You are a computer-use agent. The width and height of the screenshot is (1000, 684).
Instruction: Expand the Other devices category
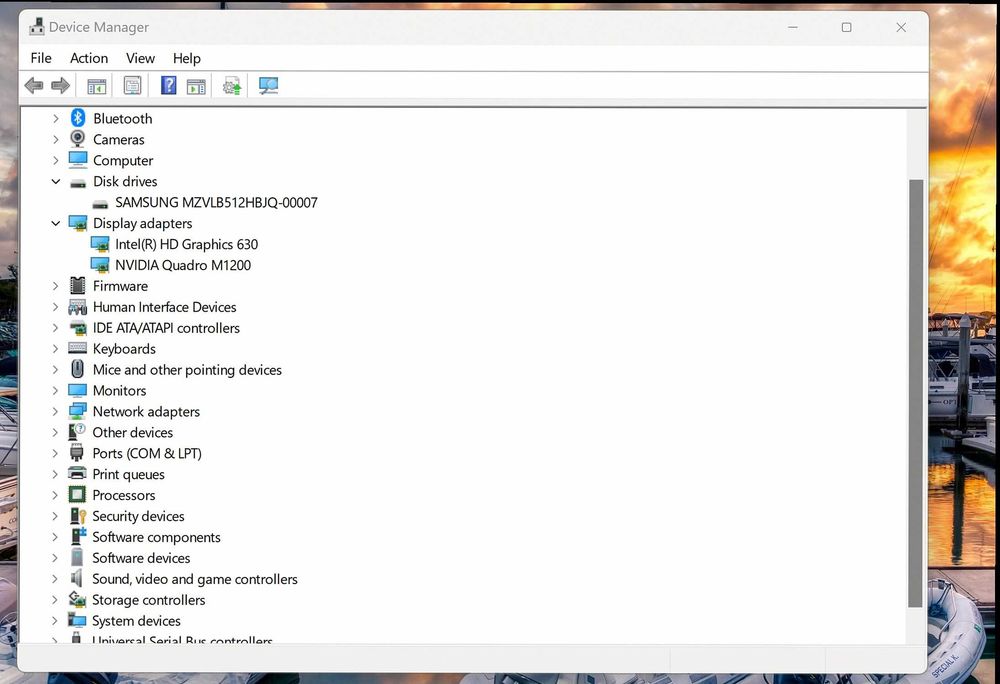55,432
